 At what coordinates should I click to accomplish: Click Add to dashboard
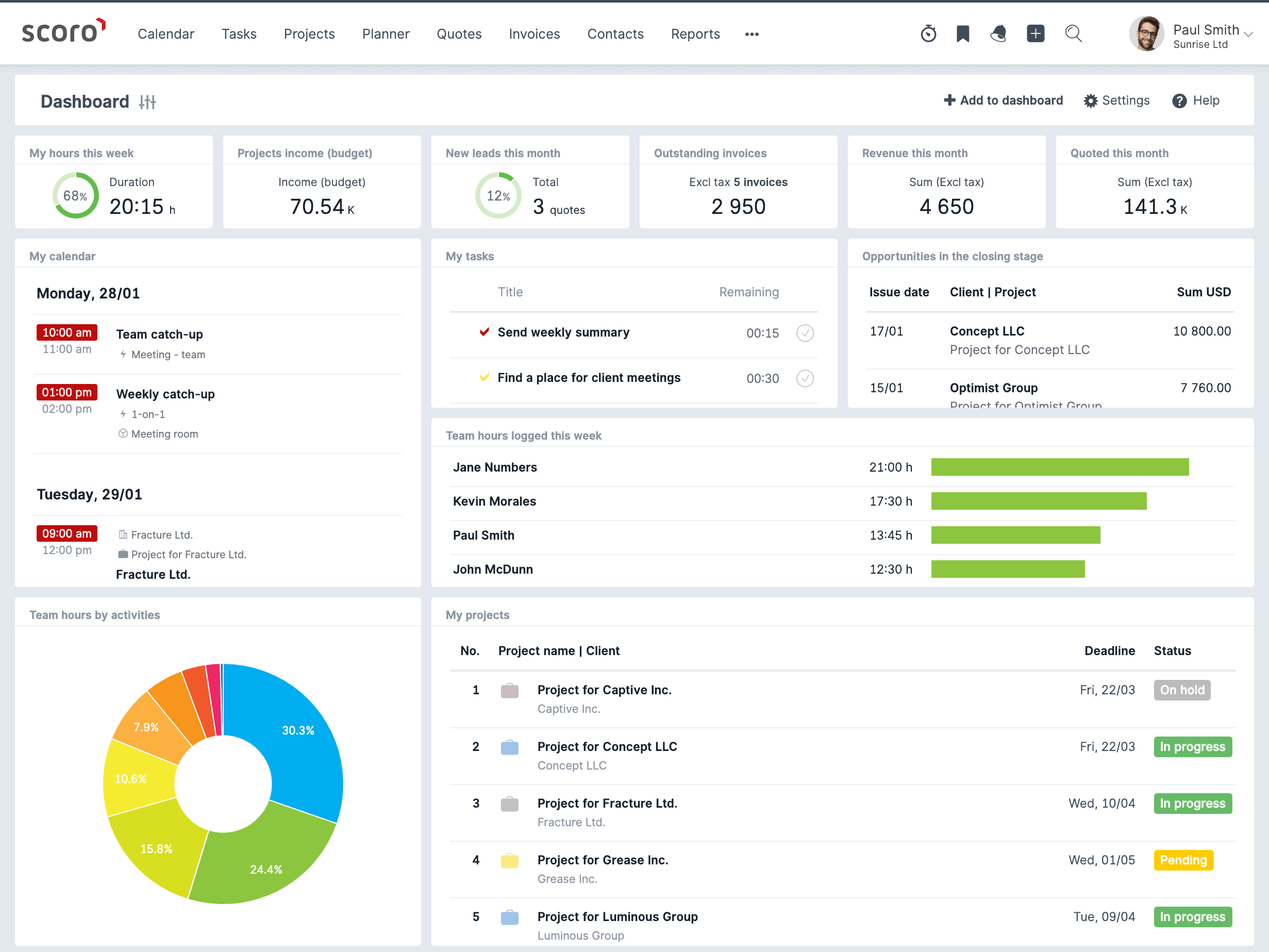click(1003, 101)
